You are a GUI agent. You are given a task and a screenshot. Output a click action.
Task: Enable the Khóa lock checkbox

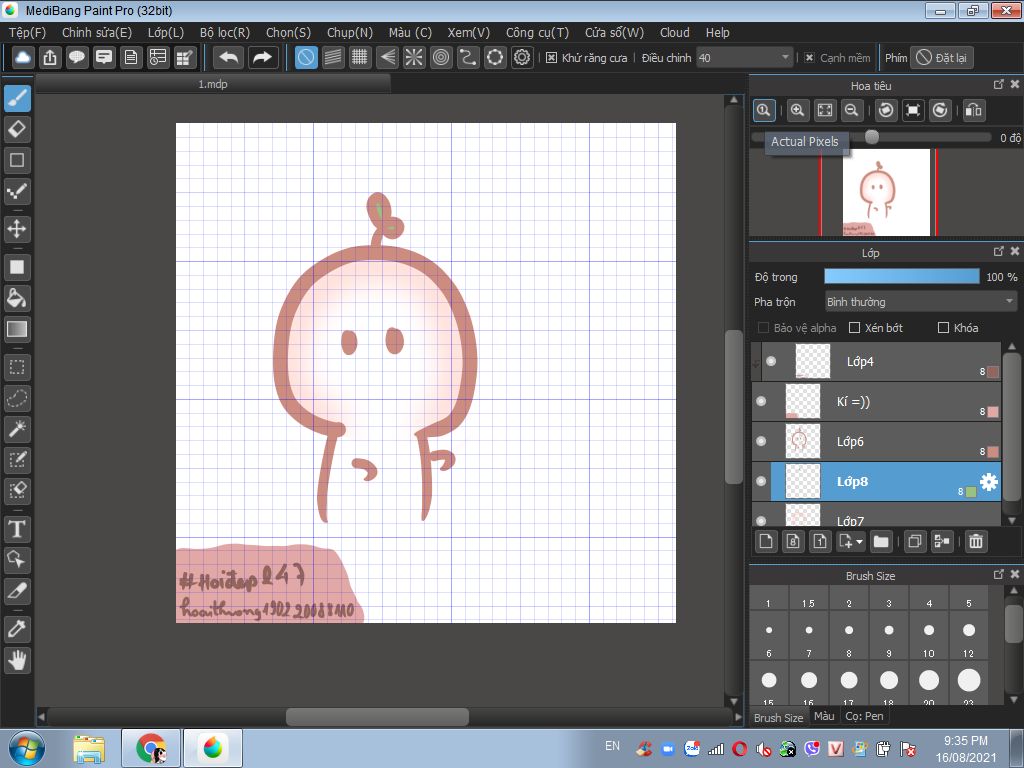tap(943, 328)
